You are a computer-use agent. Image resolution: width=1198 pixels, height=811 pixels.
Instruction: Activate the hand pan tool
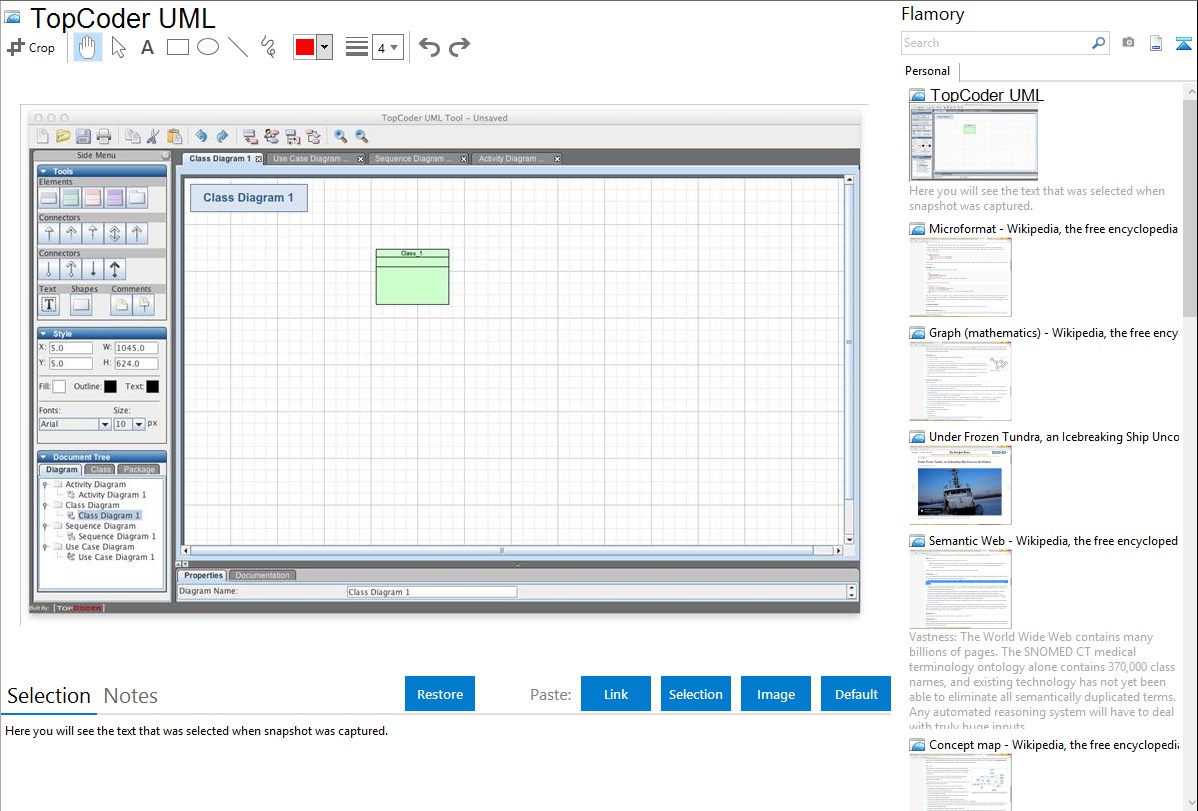click(87, 47)
